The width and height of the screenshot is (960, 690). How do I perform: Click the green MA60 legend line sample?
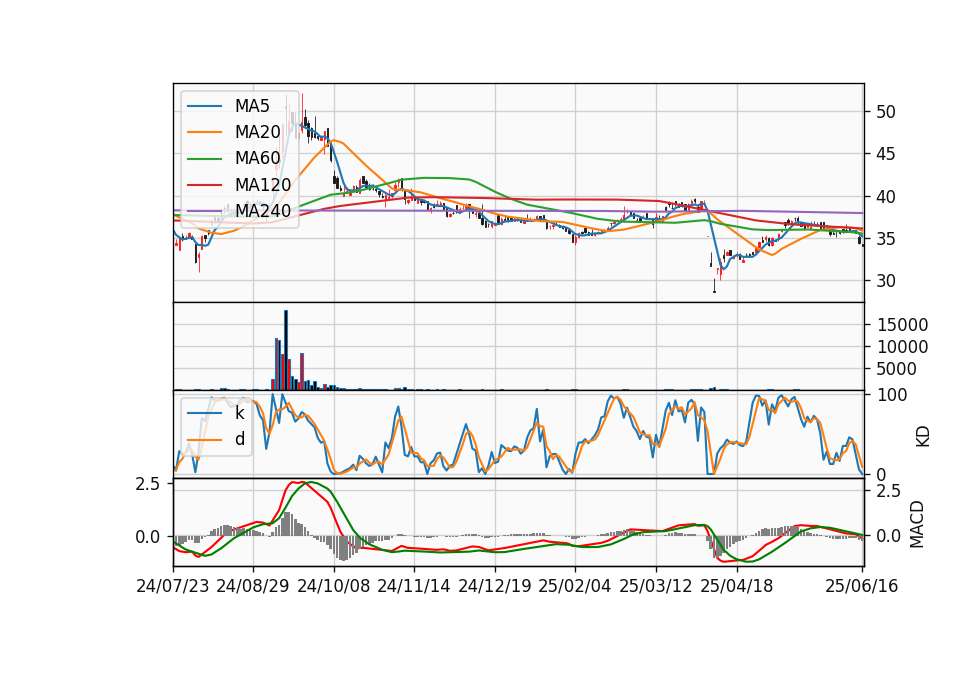coord(204,159)
